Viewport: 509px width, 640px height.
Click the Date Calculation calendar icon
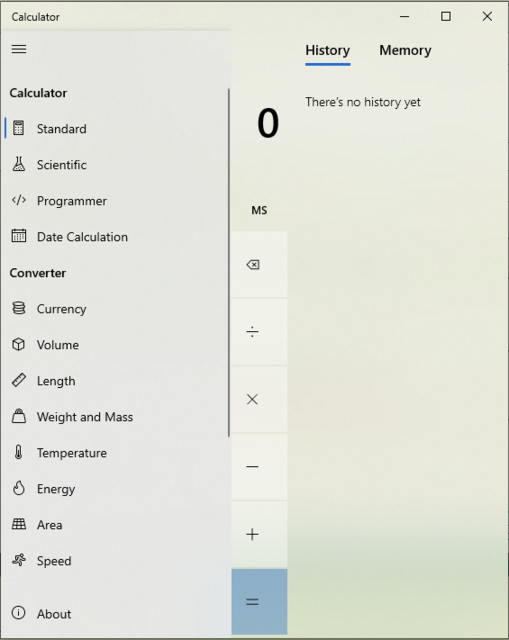pyautogui.click(x=19, y=236)
